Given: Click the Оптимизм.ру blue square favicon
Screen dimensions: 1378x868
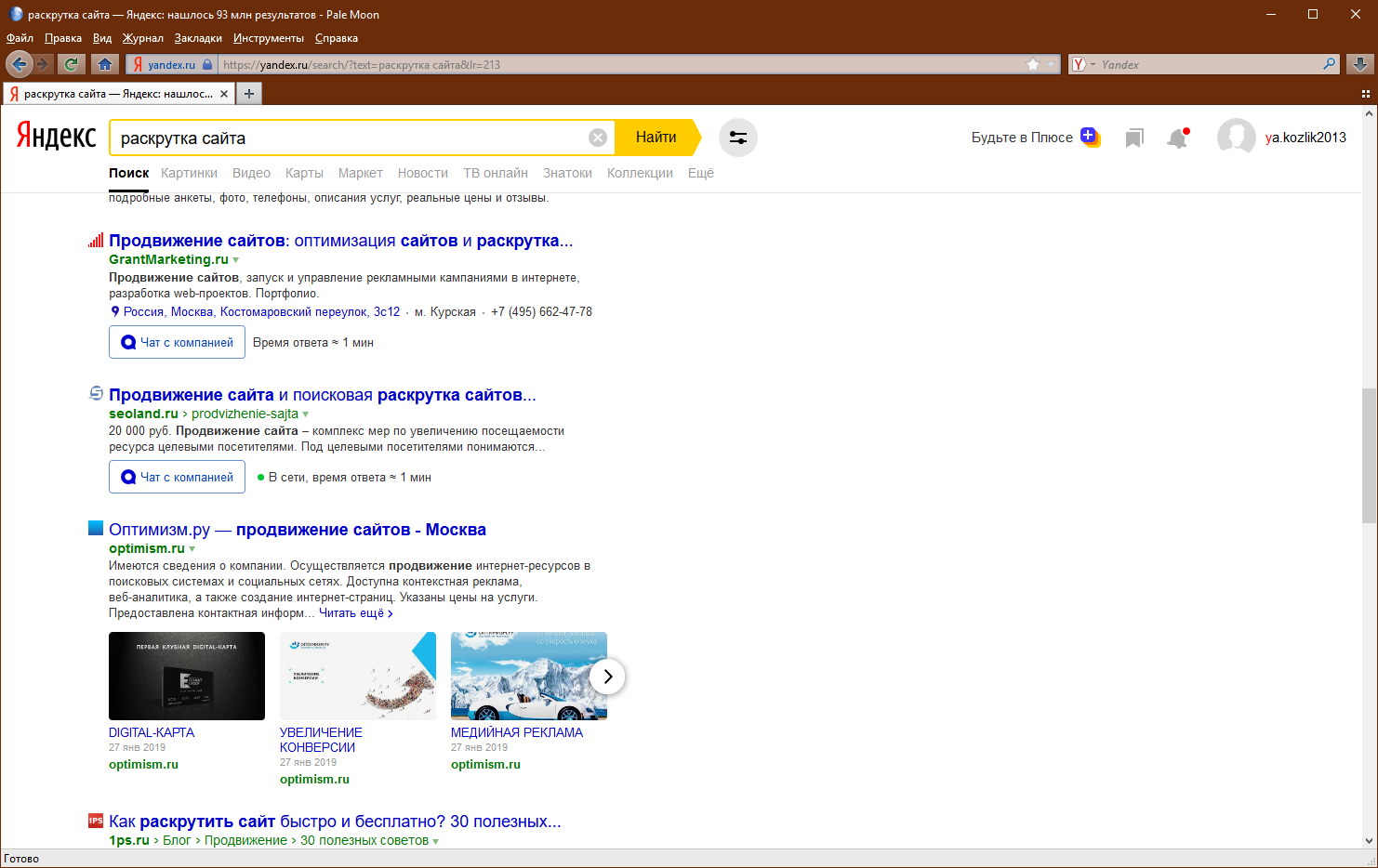Looking at the screenshot, I should (96, 528).
